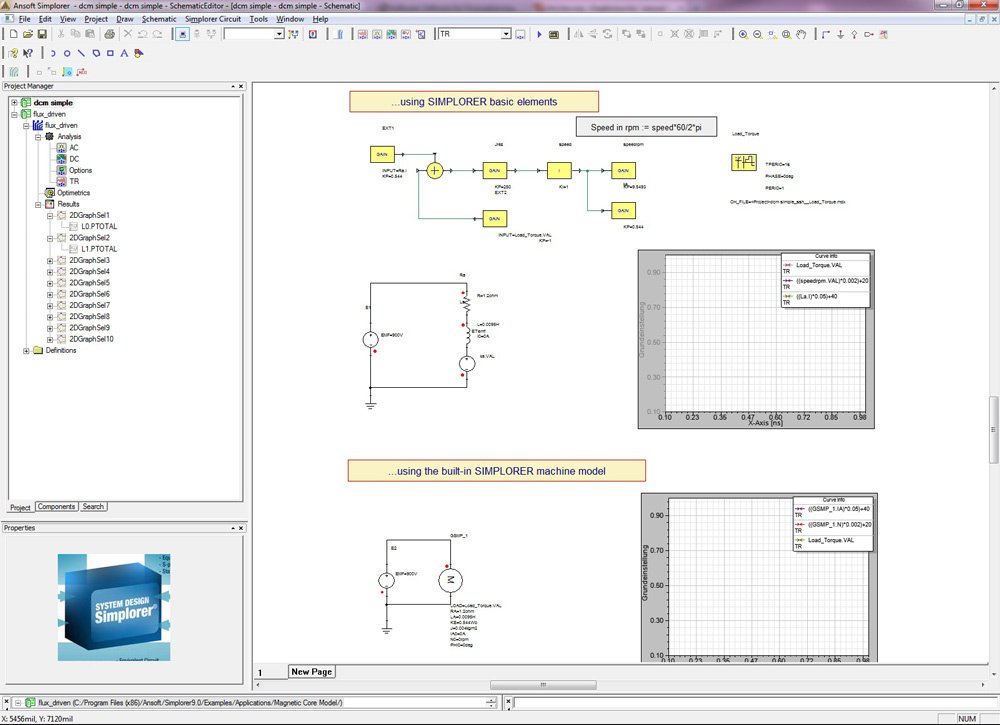Viewport: 1000px width, 725px height.
Task: Click the Zoom In magnifier icon
Action: [x=743, y=34]
